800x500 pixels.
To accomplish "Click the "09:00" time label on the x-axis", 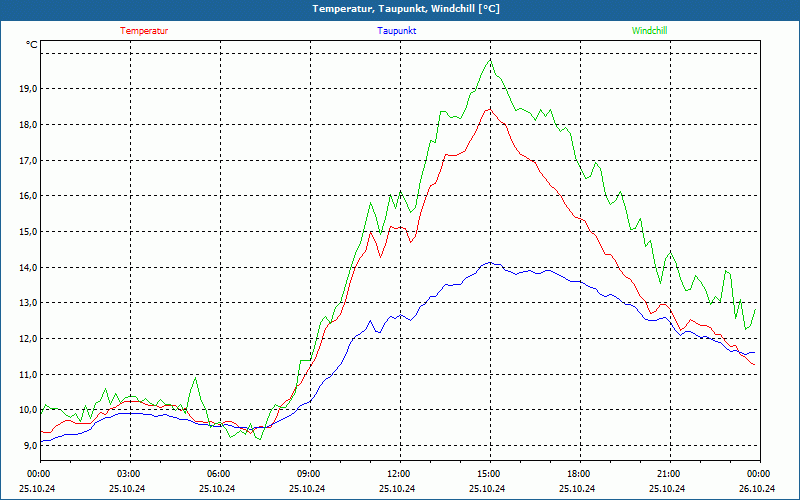I will [x=307, y=474].
